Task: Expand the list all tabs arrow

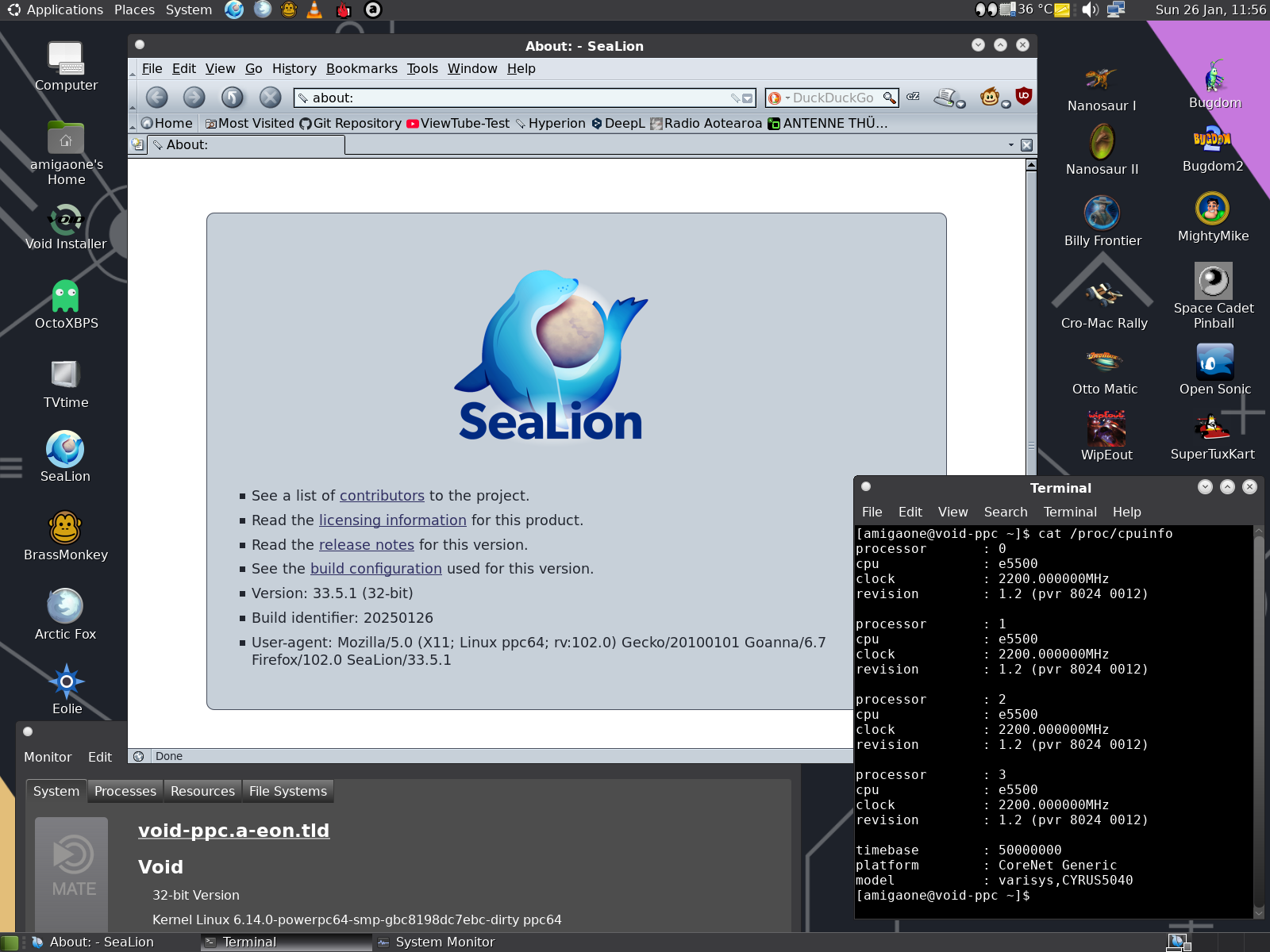Action: [1010, 145]
